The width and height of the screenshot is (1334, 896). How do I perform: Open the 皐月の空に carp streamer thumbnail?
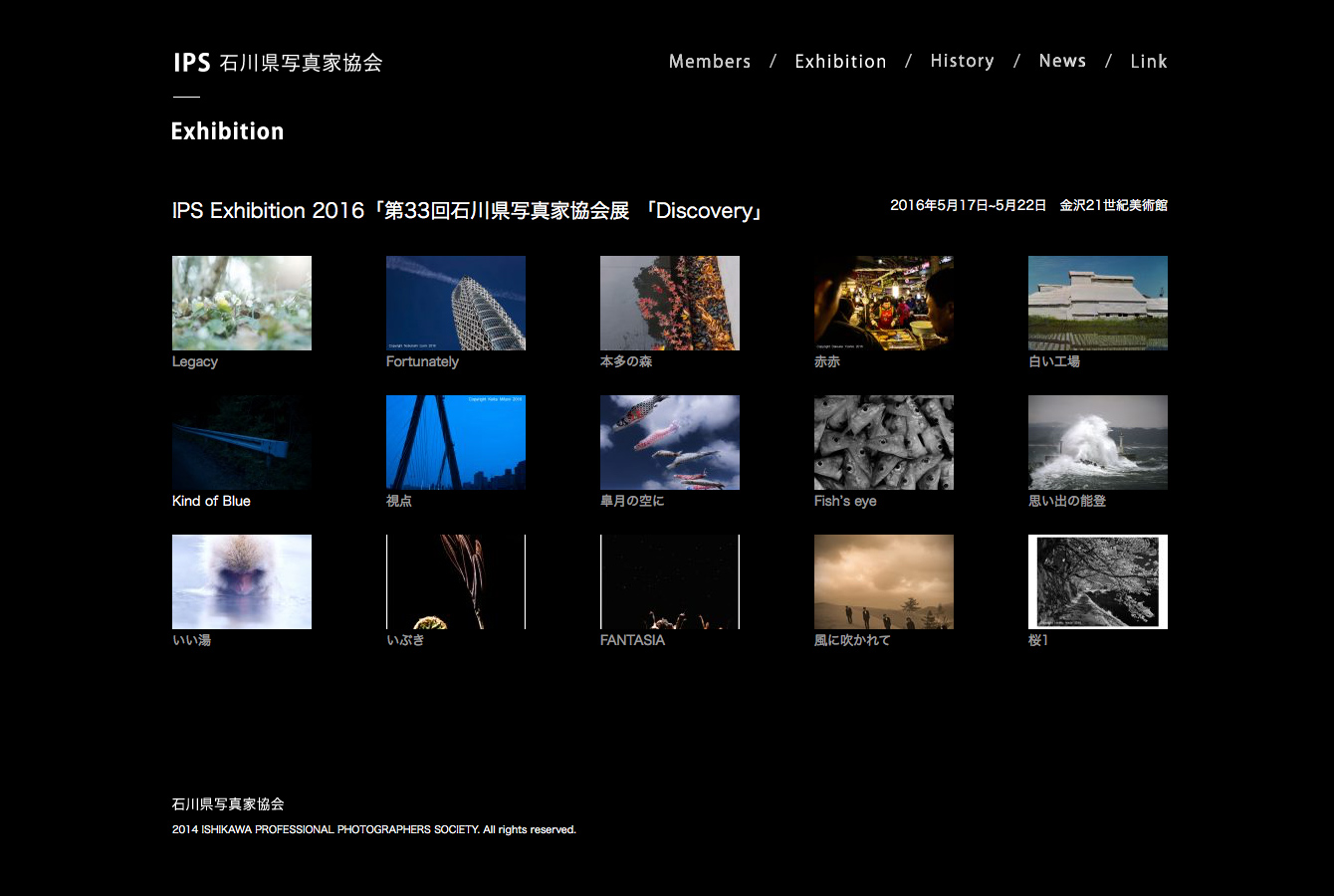(x=670, y=442)
